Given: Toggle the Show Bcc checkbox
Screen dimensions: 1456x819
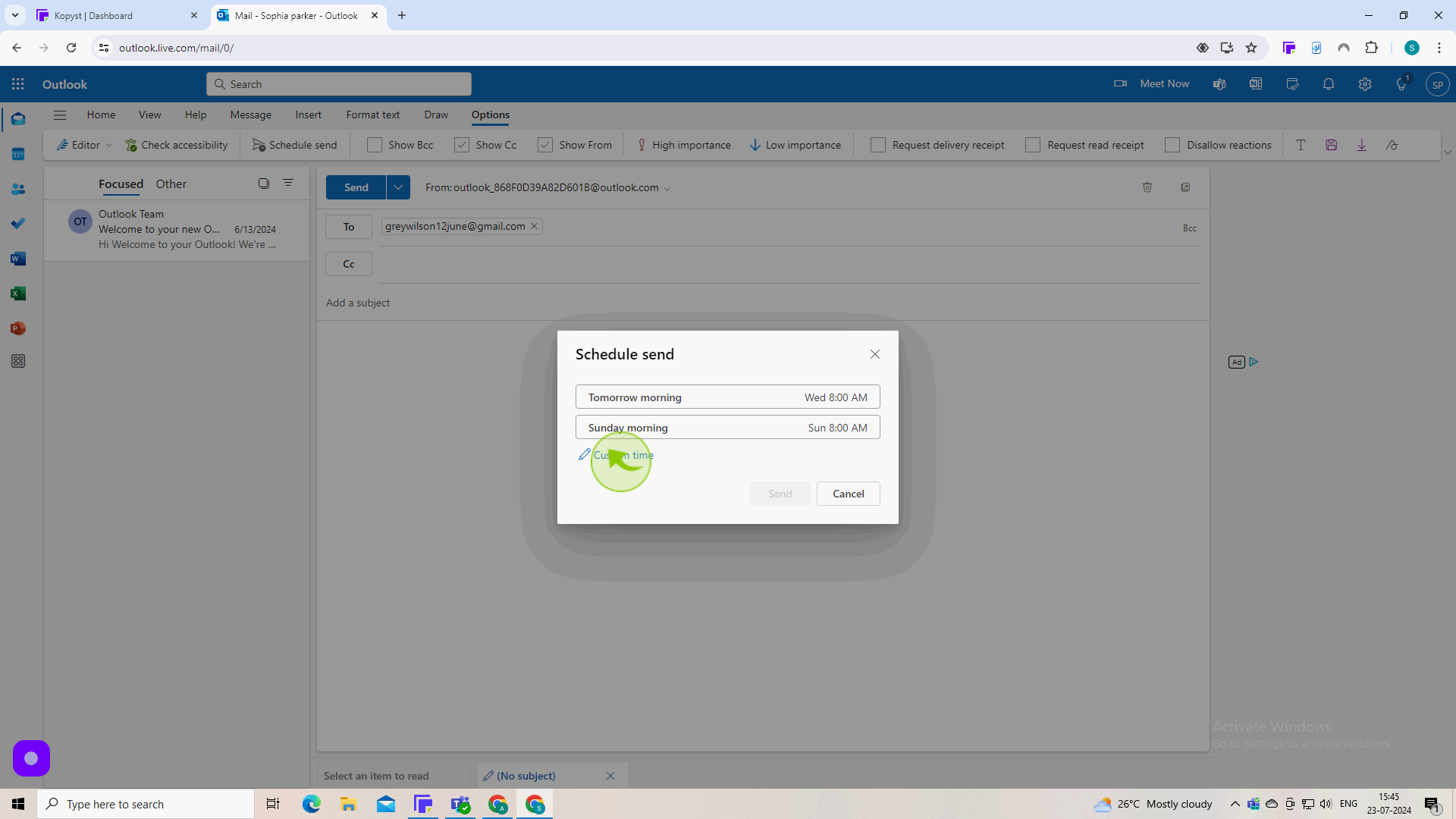Looking at the screenshot, I should [x=375, y=145].
